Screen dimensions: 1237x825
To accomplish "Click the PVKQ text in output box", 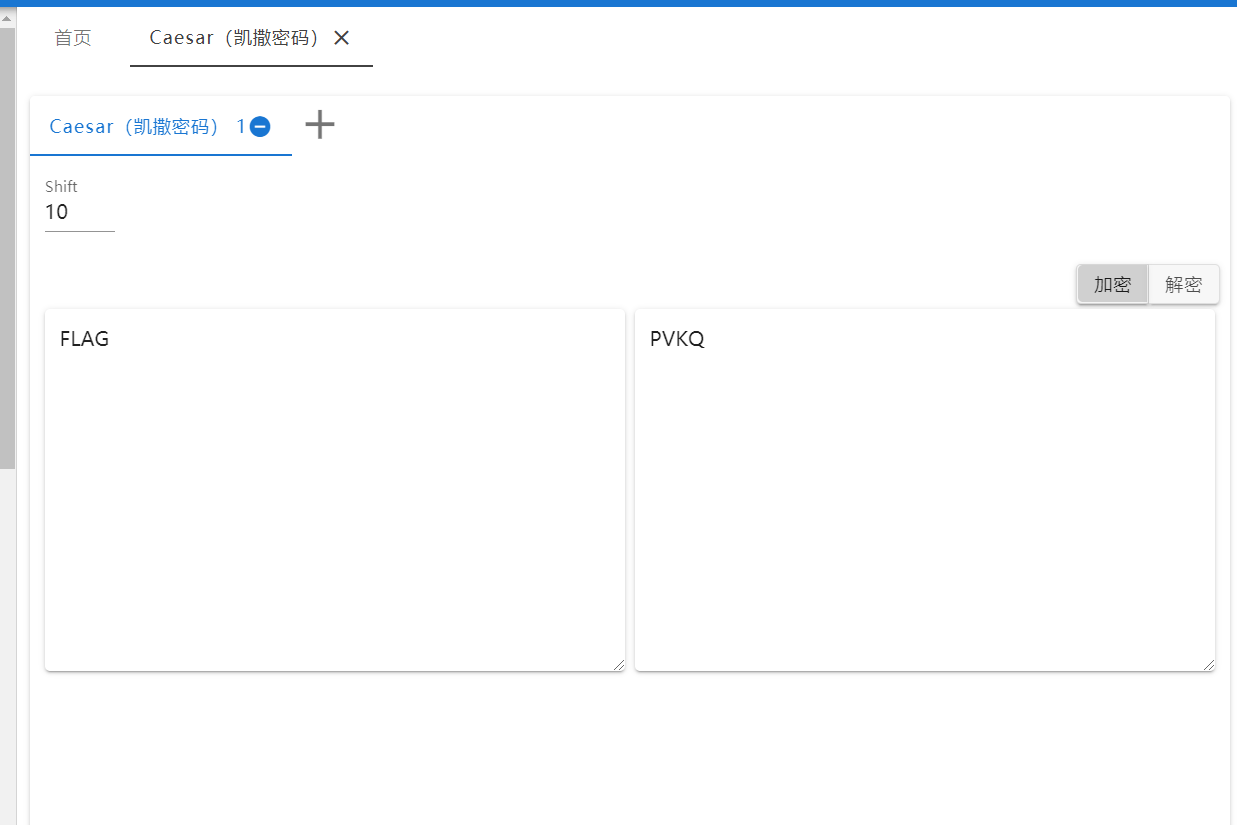I will click(x=677, y=339).
